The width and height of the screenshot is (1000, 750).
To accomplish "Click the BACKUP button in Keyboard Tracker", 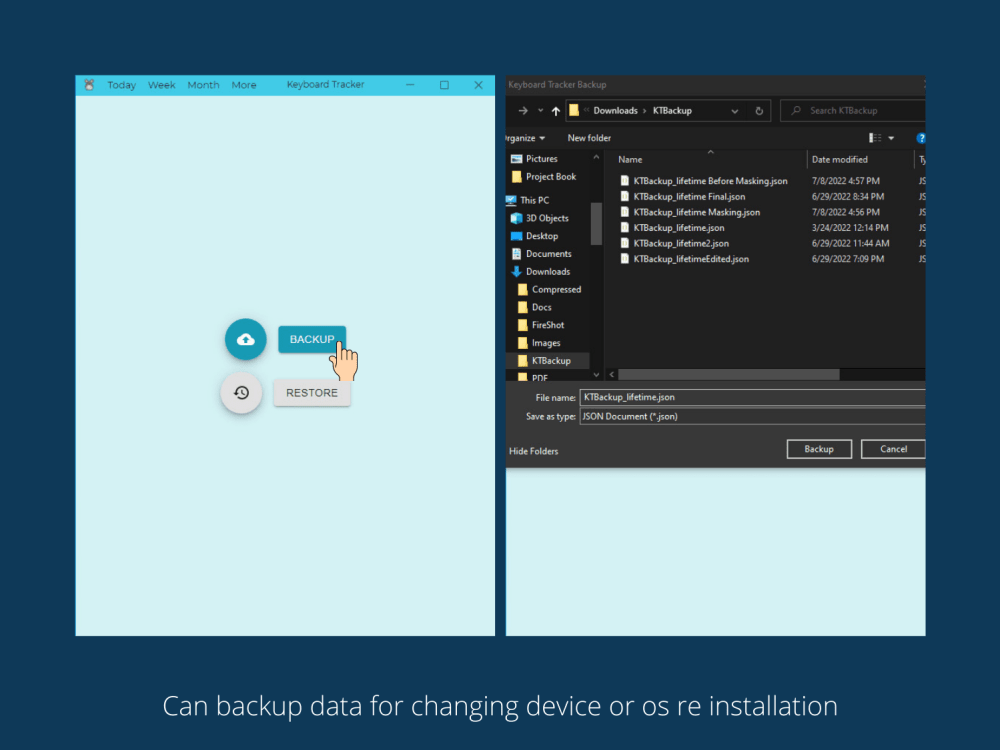I will click(312, 339).
